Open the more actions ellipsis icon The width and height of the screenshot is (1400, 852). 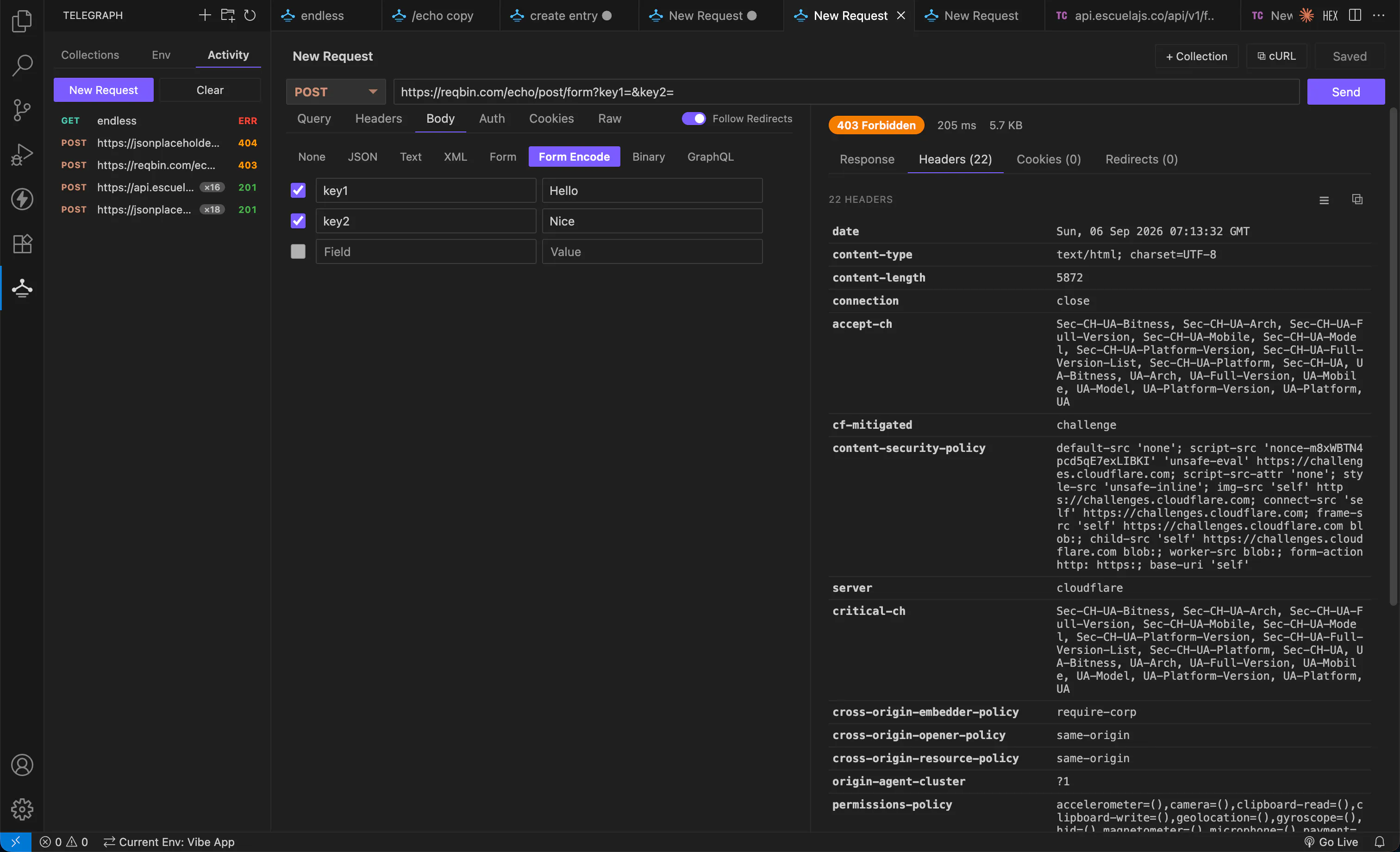point(1378,15)
